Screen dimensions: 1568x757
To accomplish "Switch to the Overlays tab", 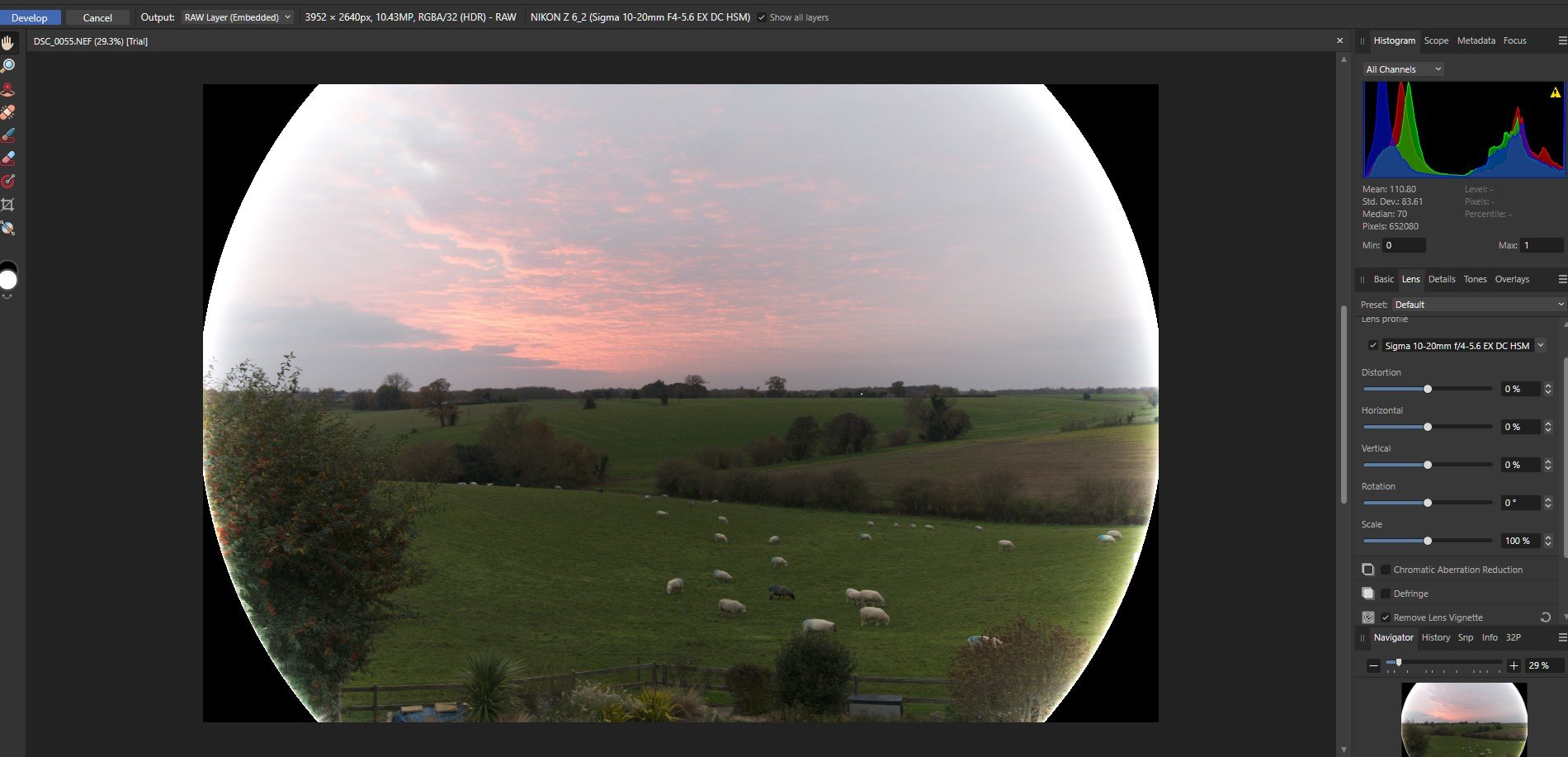I will coord(1512,279).
